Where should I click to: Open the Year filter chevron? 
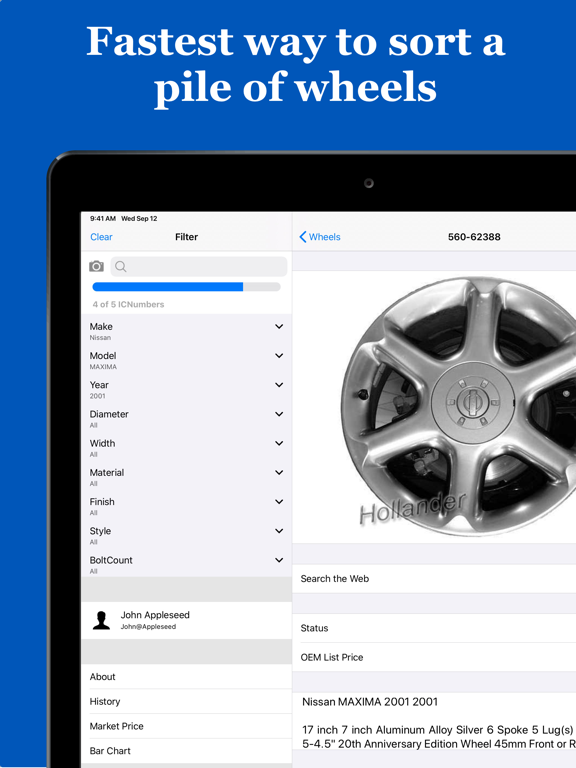(x=279, y=385)
